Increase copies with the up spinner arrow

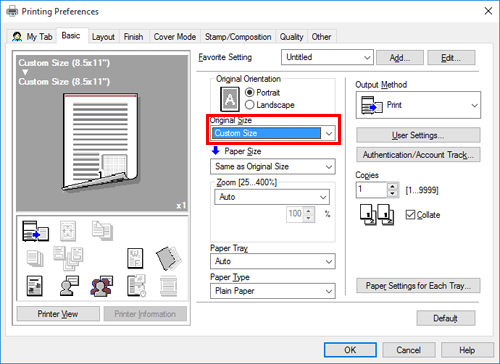tap(393, 186)
